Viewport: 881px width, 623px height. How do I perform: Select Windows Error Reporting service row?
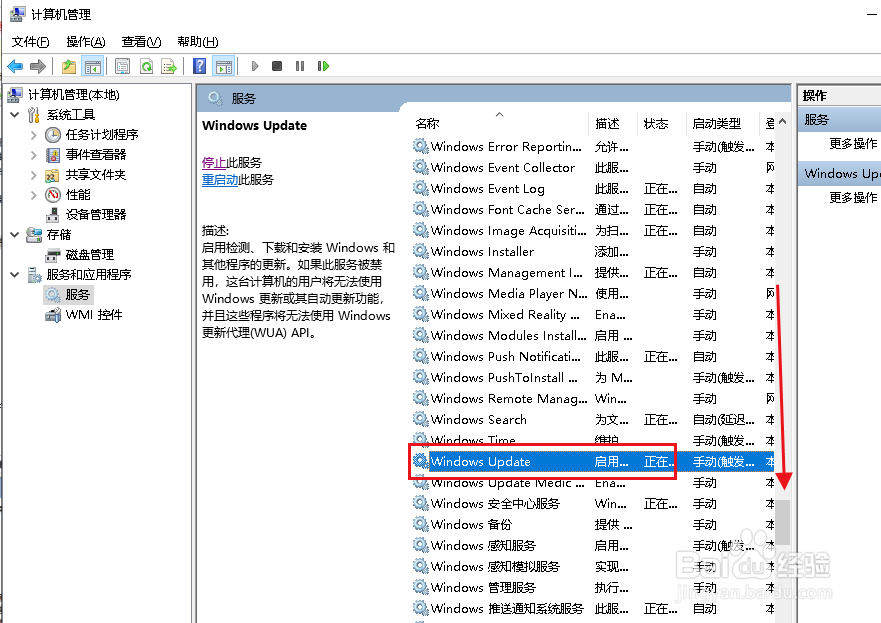(x=593, y=147)
